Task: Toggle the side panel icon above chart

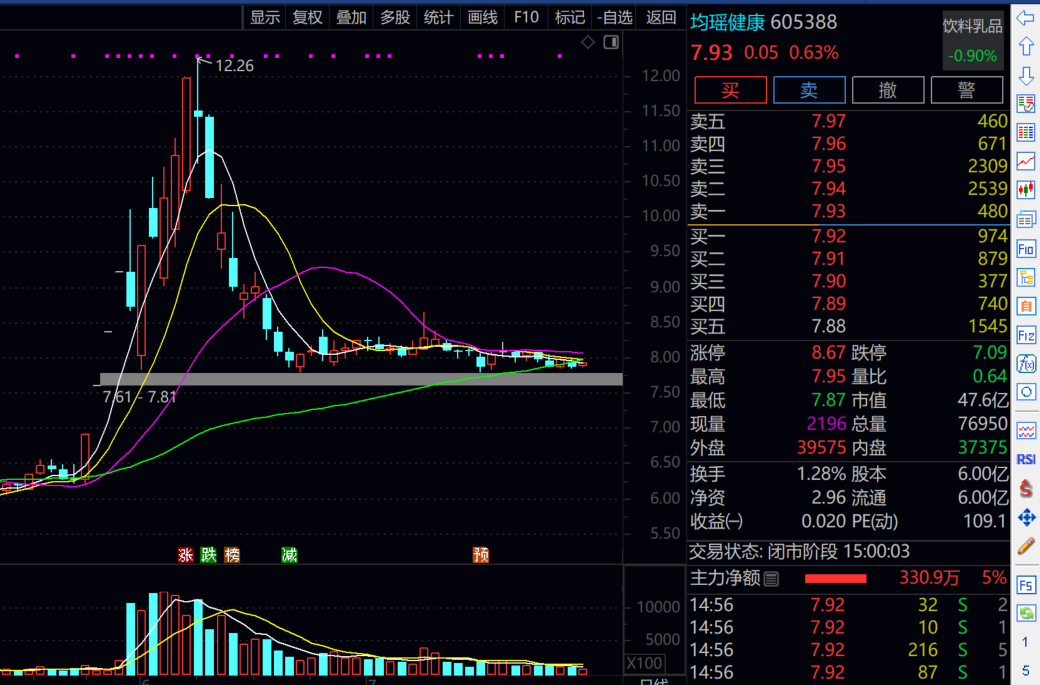Action: coord(611,42)
